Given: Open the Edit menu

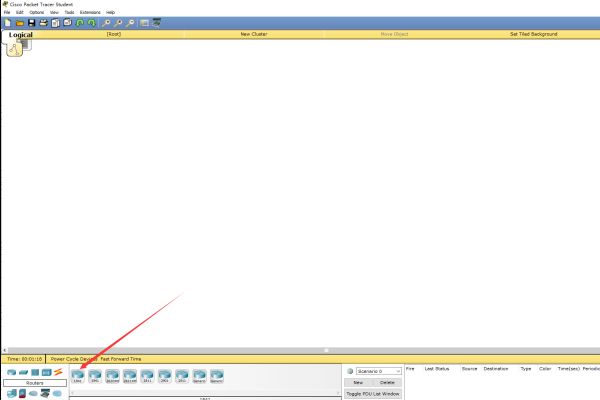Looking at the screenshot, I should click(20, 12).
